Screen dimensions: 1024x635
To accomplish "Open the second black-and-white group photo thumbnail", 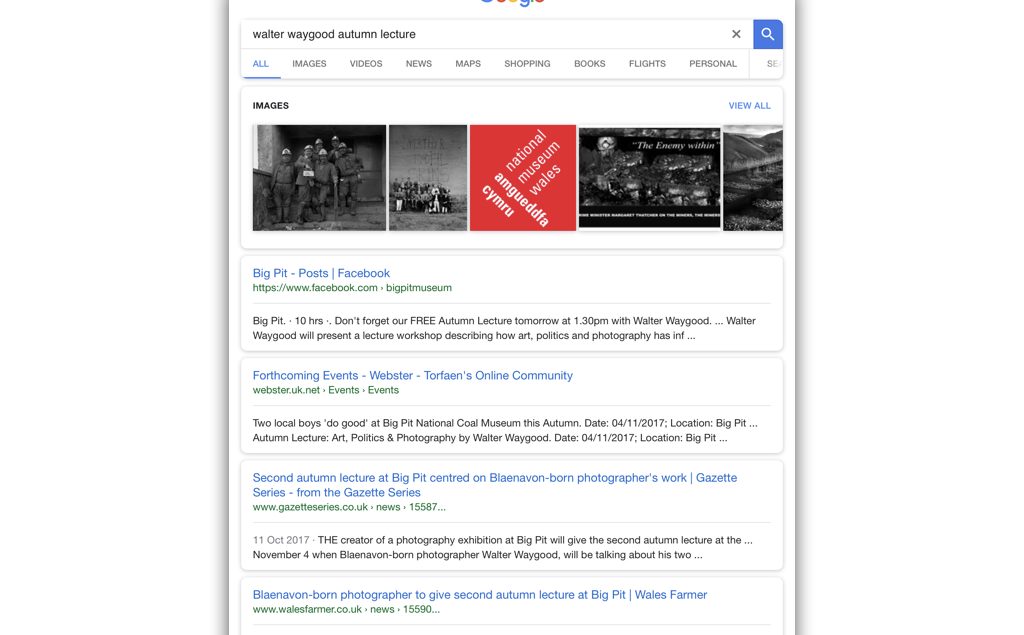I will coord(428,178).
